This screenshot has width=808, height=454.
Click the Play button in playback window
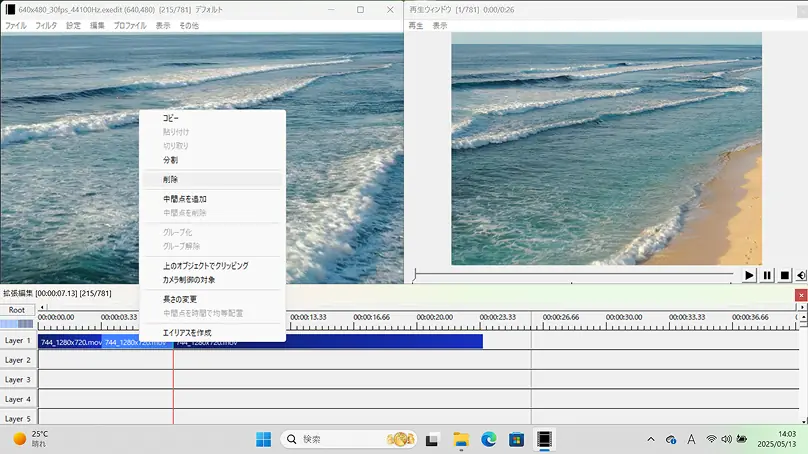[749, 276]
